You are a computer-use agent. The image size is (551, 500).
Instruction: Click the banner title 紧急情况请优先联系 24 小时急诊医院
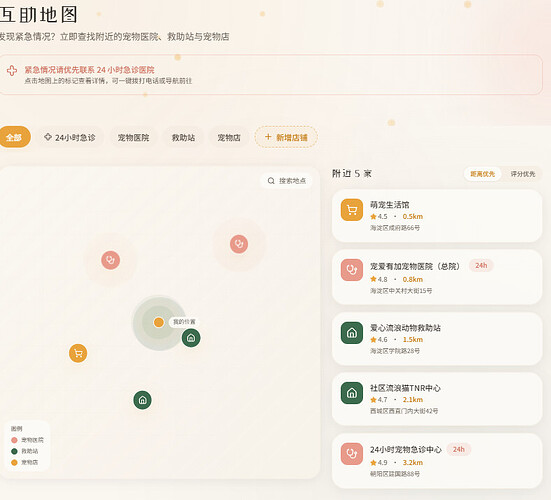(89, 70)
